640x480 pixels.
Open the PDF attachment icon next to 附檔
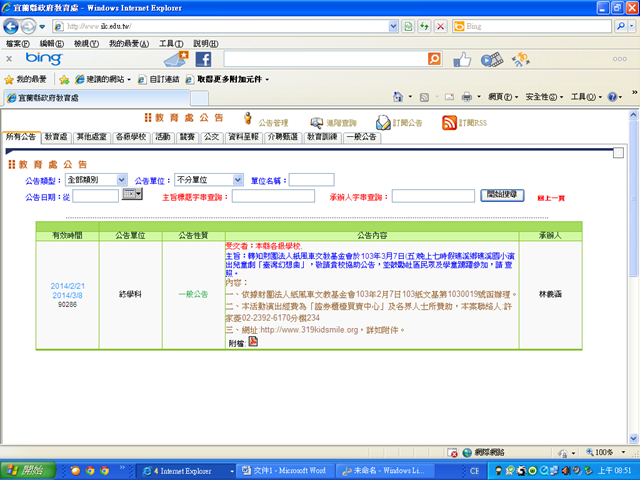pyautogui.click(x=253, y=341)
